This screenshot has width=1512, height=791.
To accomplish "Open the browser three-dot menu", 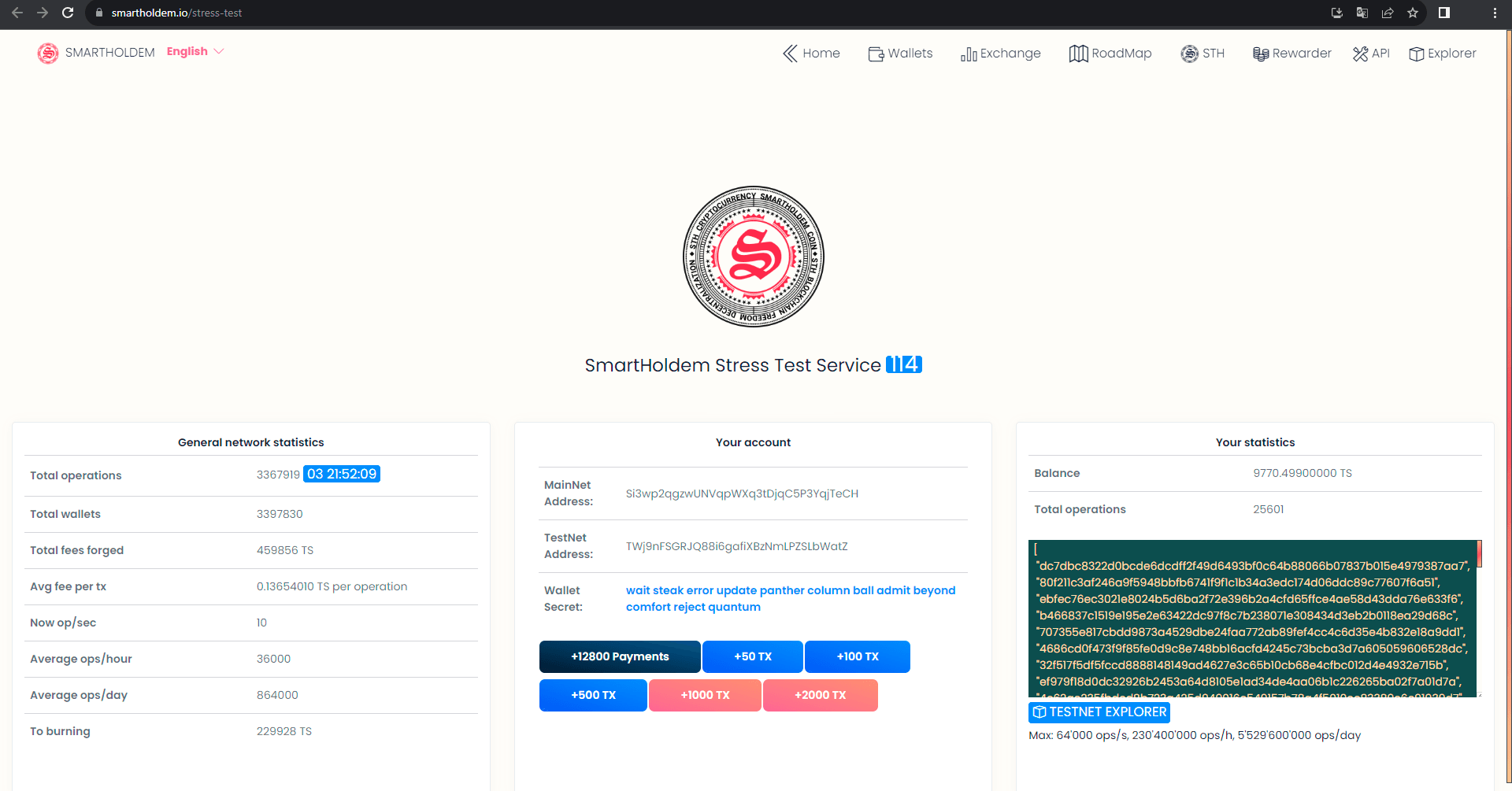I will click(x=1495, y=13).
